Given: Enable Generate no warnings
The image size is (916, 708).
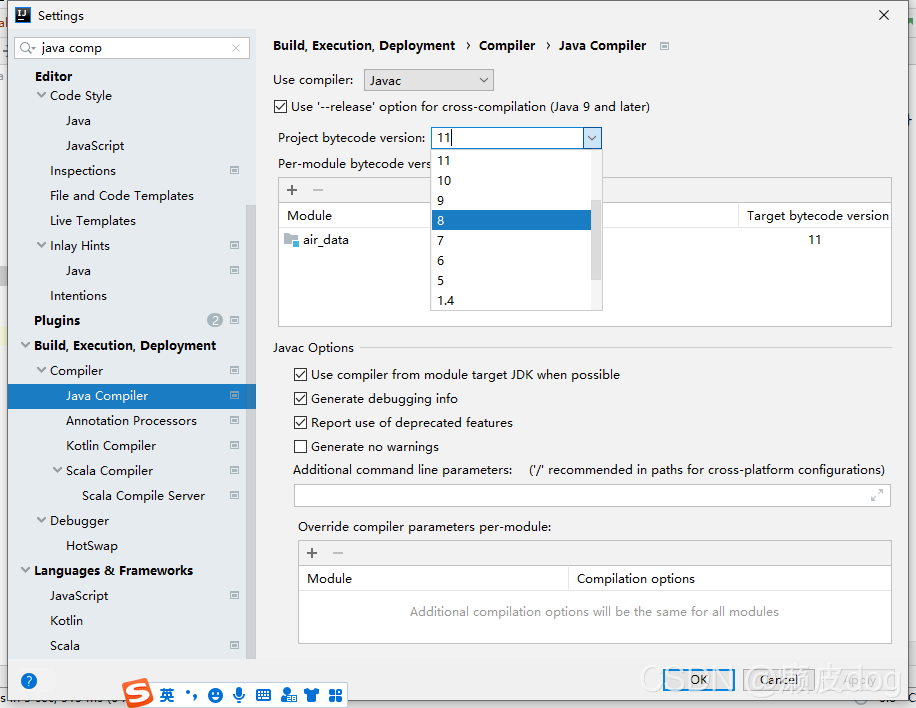Looking at the screenshot, I should pyautogui.click(x=300, y=447).
